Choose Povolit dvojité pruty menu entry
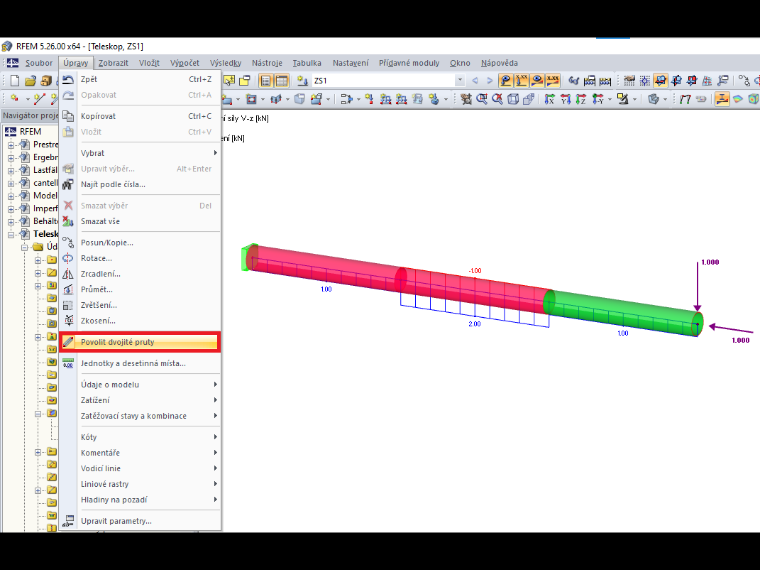 click(140, 342)
